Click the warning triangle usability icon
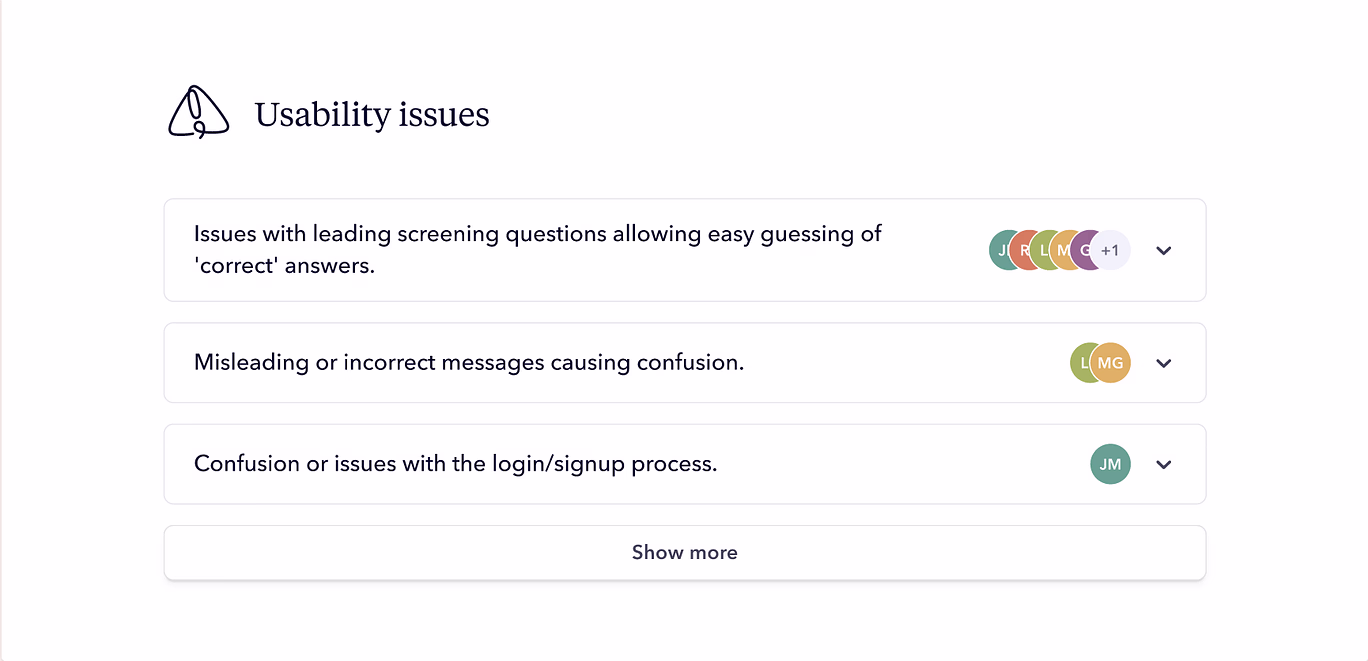Screen dimensions: 1368x661 pos(197,112)
